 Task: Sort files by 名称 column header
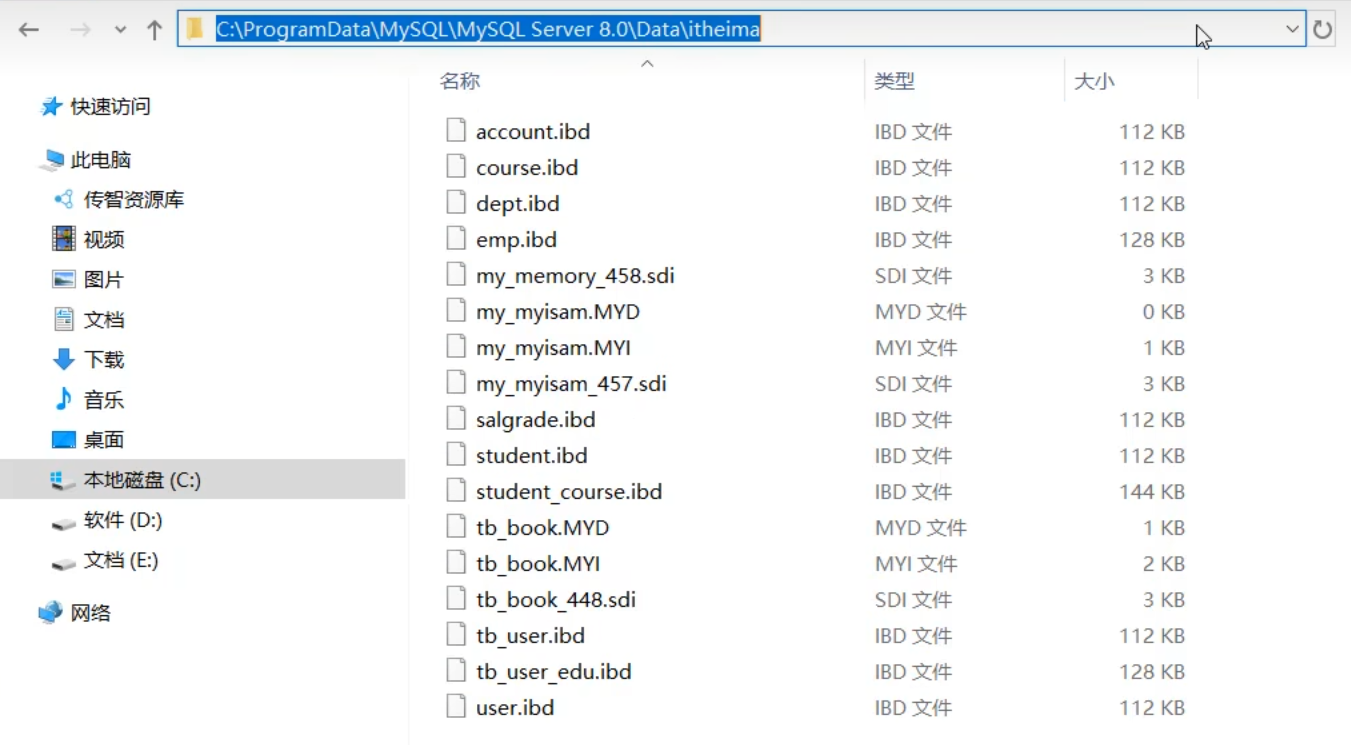[x=460, y=81]
